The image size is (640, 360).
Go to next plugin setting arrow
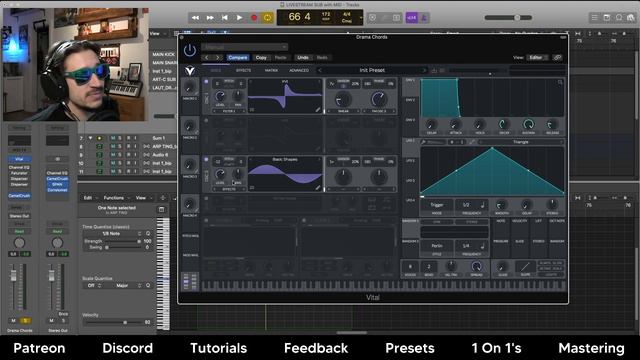click(x=218, y=58)
